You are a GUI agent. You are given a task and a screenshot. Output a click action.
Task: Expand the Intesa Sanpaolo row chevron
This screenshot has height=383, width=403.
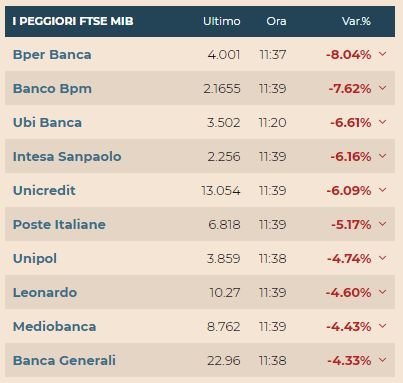point(383,156)
